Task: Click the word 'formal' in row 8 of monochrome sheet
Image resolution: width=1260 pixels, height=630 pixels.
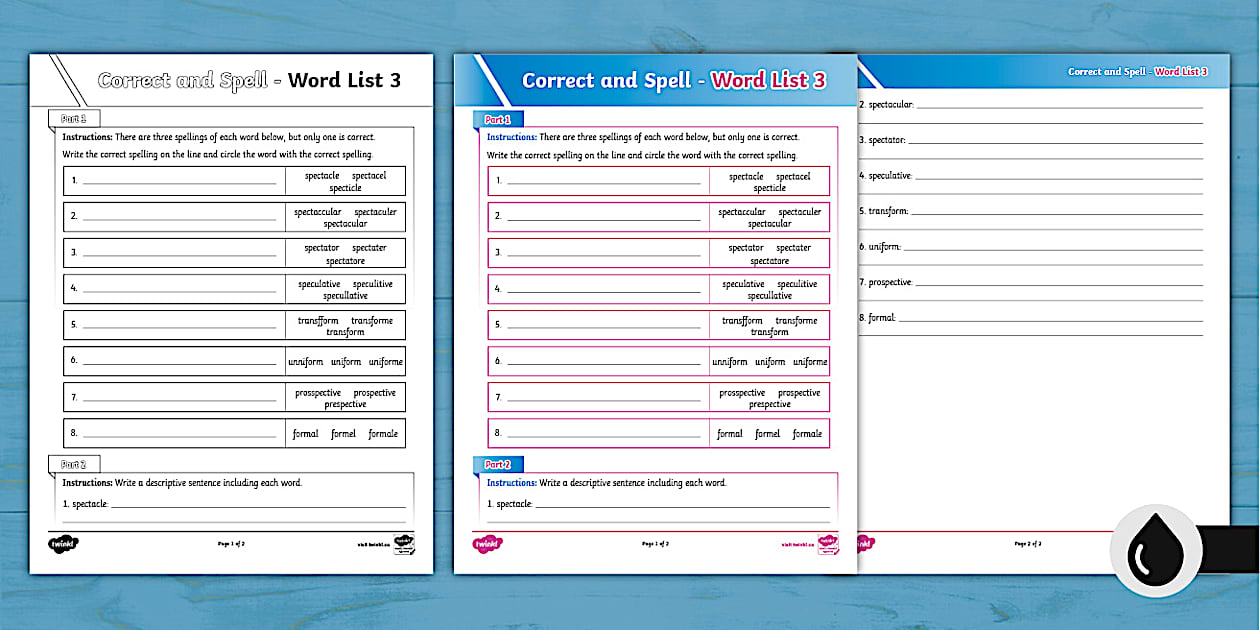Action: click(305, 434)
